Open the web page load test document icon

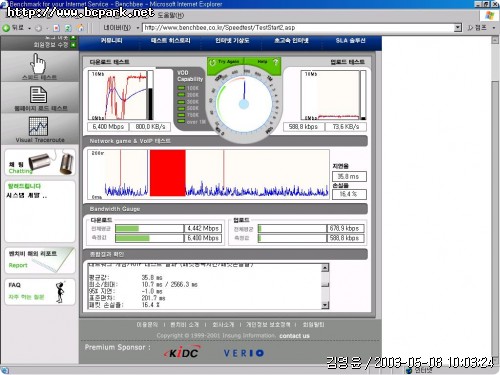click(38, 95)
